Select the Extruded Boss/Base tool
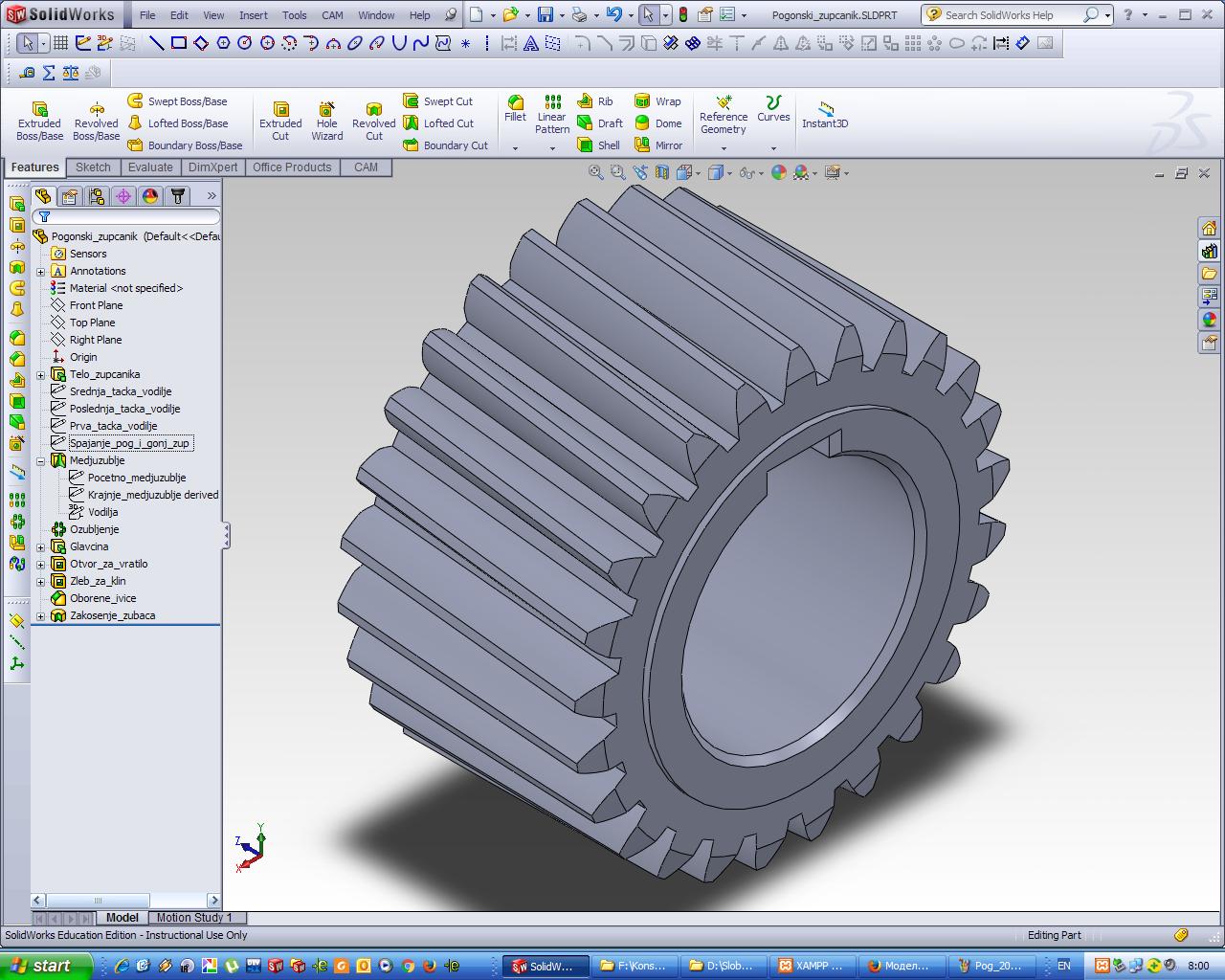The image size is (1225, 980). [39, 122]
